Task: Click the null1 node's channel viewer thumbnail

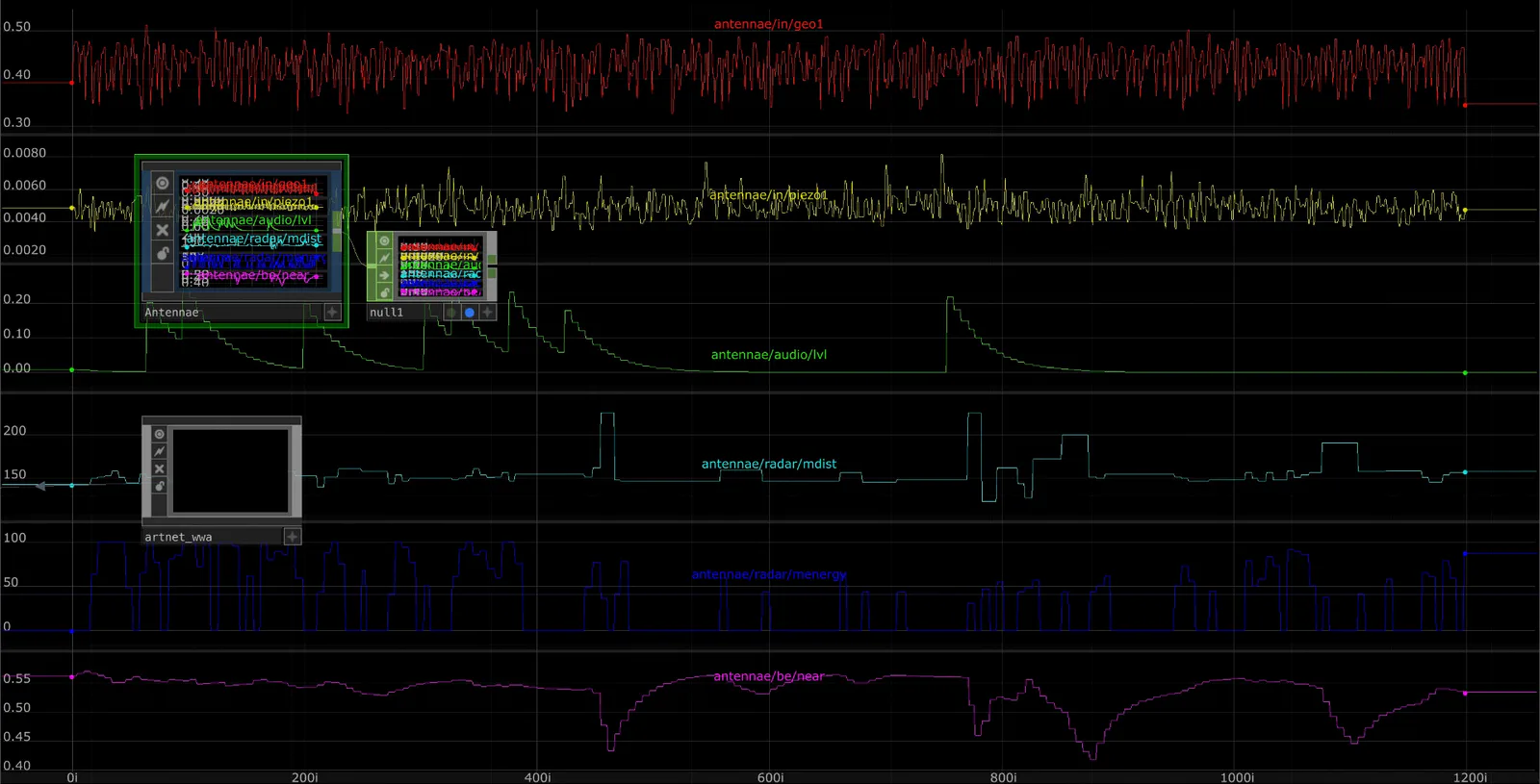Action: click(x=441, y=266)
